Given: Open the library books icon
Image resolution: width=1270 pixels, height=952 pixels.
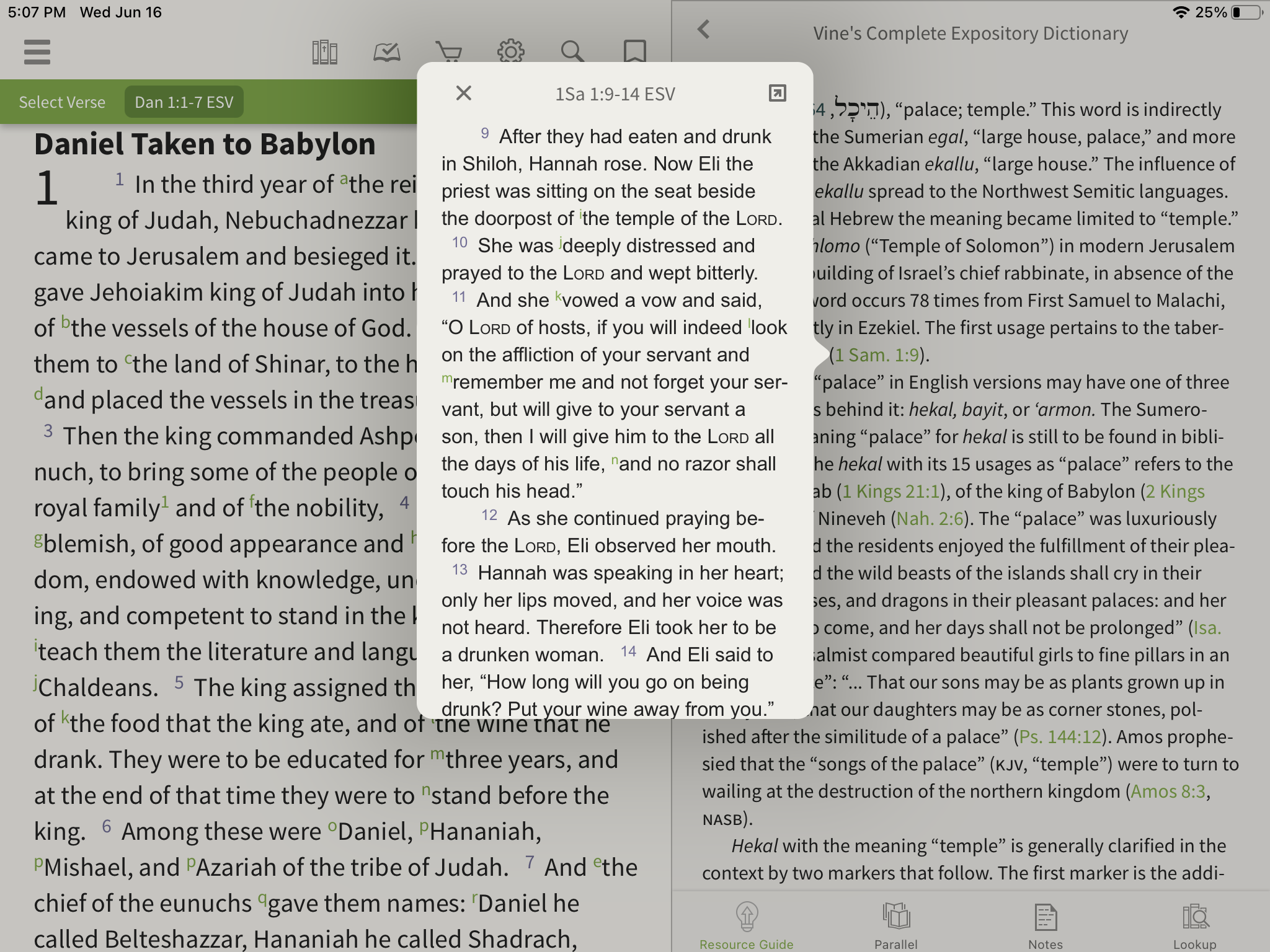Looking at the screenshot, I should point(325,52).
